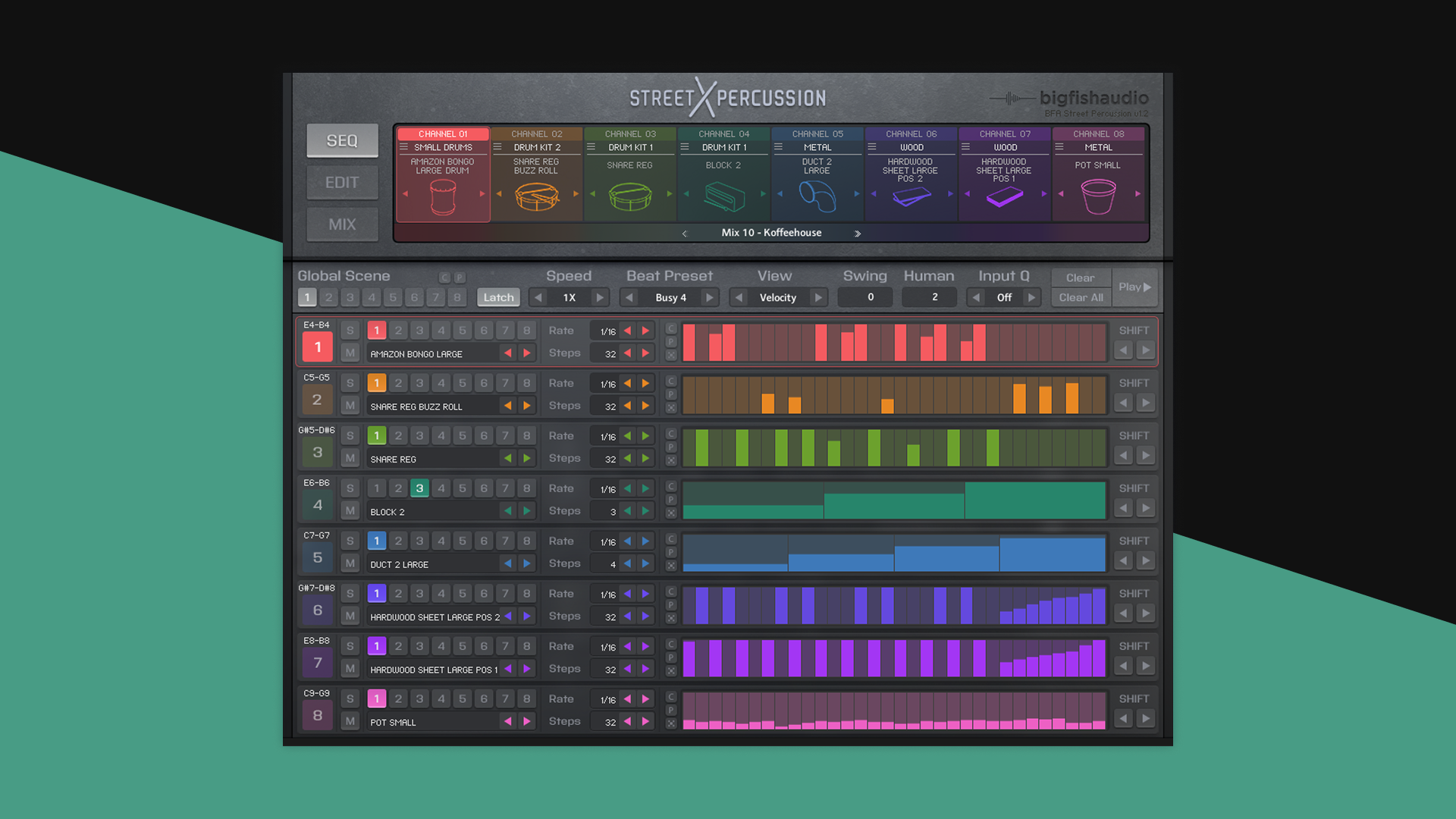Select the Amazon Bongo drum icon in Channel 01
Screen dimensions: 1456x819
coord(443,198)
